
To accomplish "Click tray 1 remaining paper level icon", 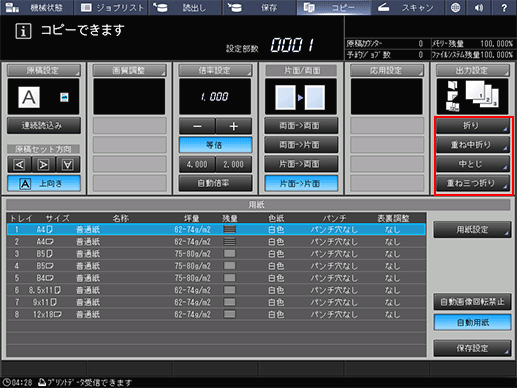I will (x=229, y=229).
